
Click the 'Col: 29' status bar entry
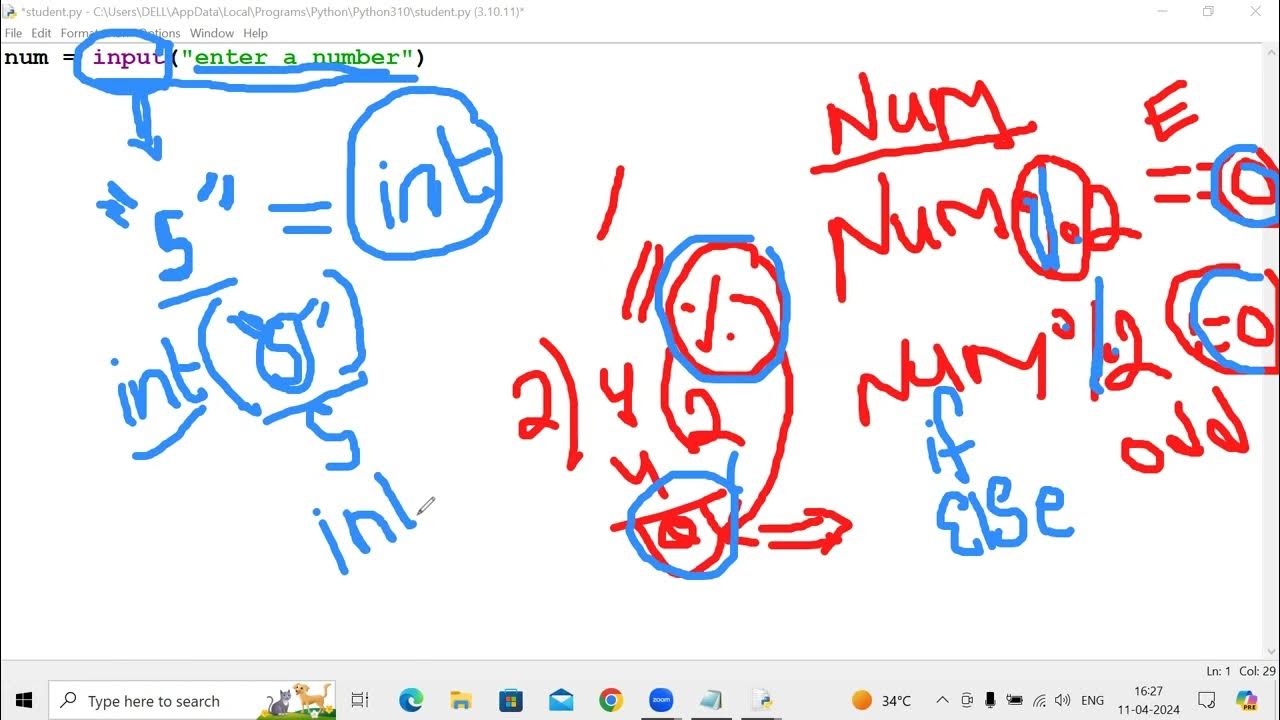(1258, 671)
